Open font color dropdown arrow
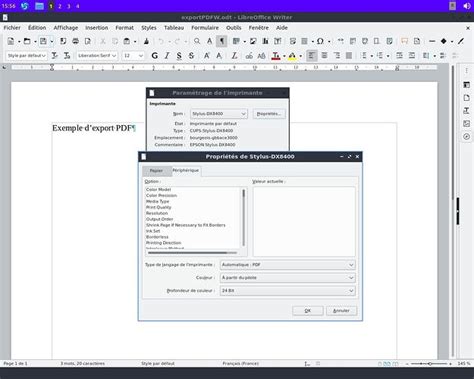Image resolution: width=474 pixels, height=379 pixels. 284,56
